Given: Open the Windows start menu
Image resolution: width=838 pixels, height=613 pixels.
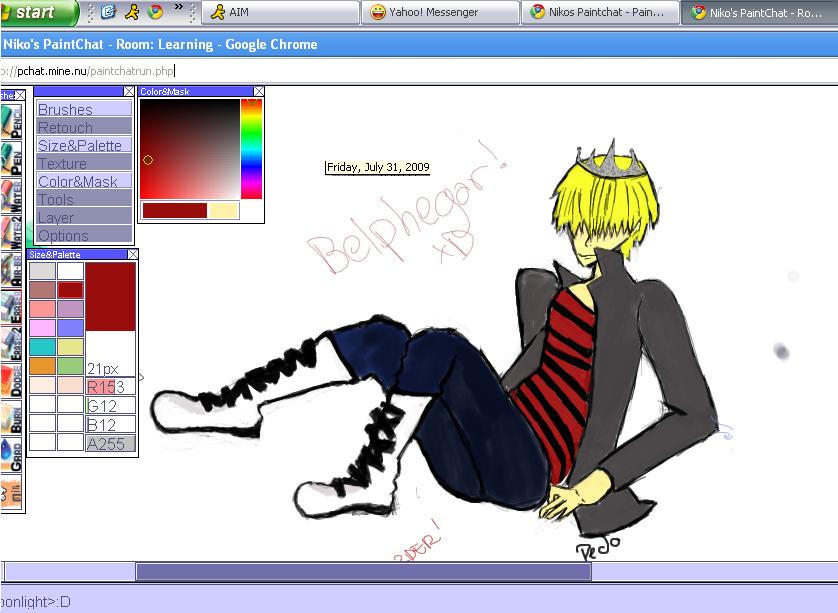Looking at the screenshot, I should tap(38, 12).
